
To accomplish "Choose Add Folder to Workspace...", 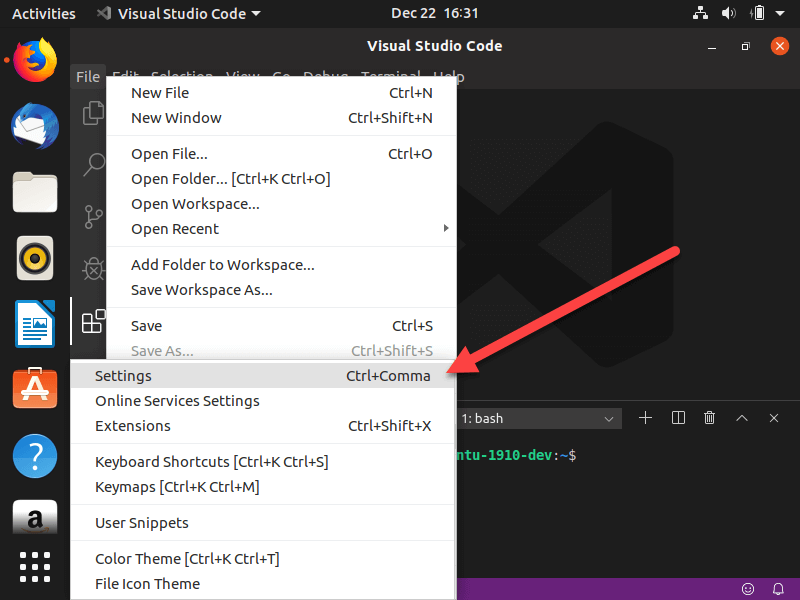I will [x=281, y=265].
